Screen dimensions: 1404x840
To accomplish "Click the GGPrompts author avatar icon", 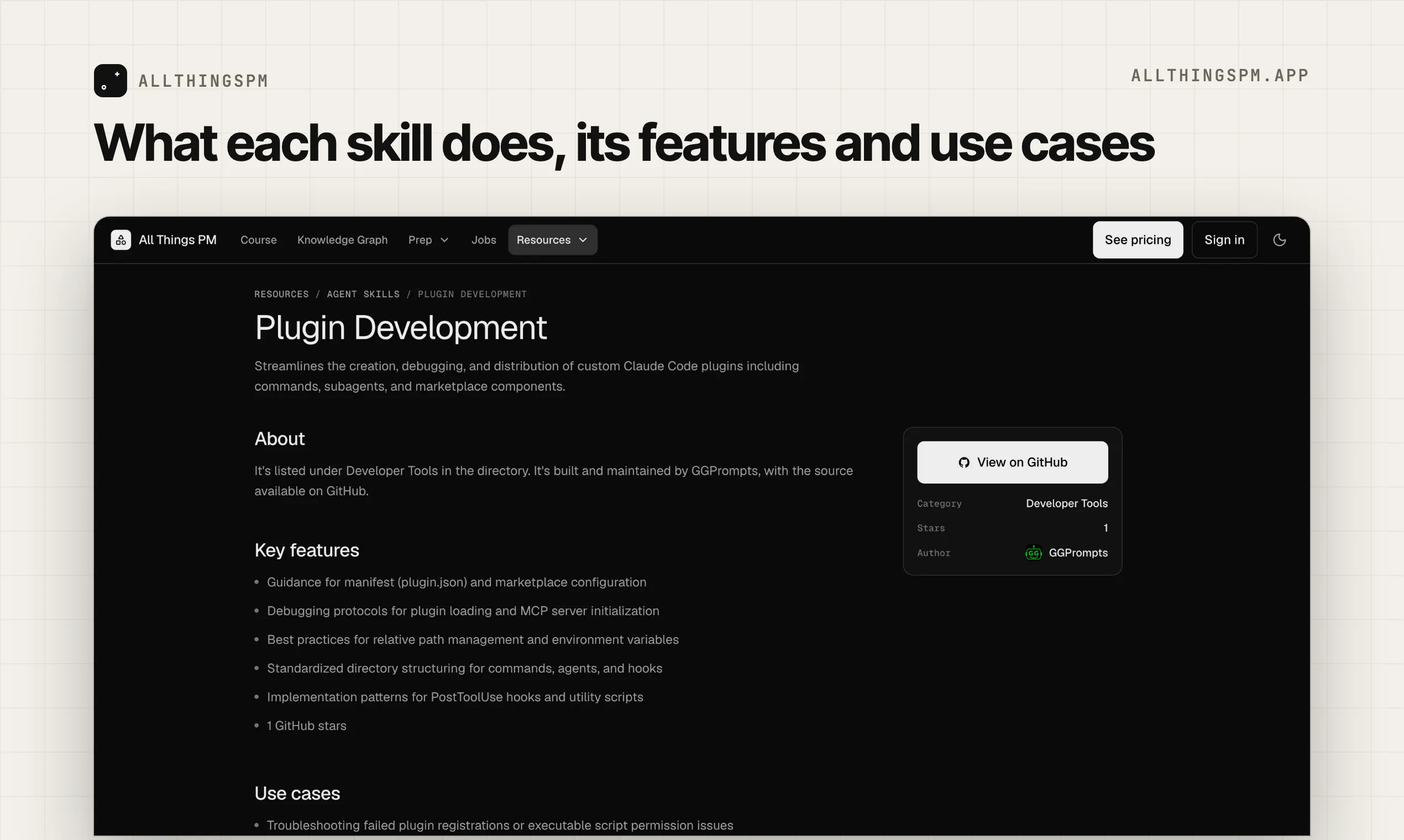I will (x=1033, y=553).
